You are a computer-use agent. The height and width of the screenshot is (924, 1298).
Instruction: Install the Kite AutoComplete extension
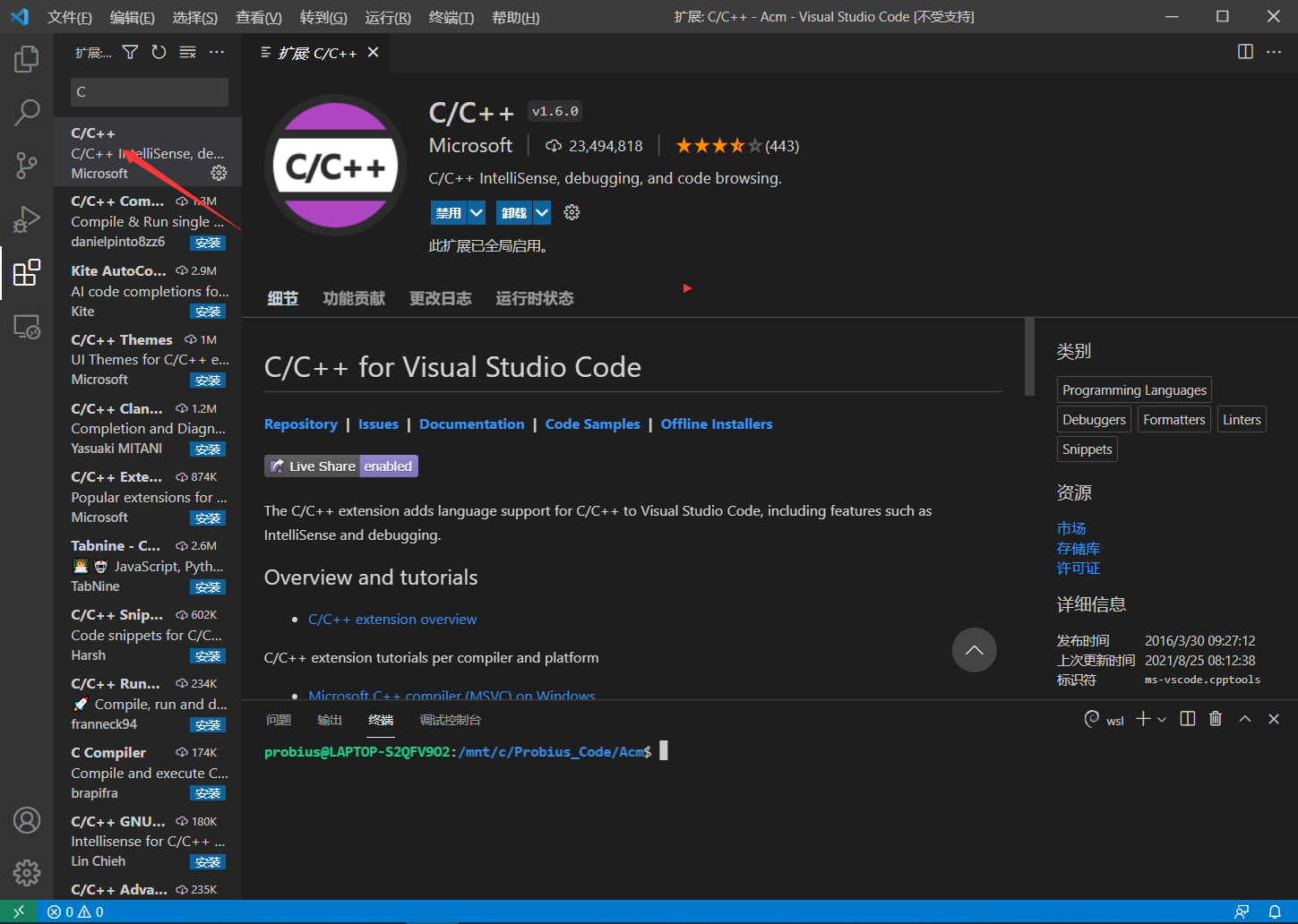click(x=208, y=312)
